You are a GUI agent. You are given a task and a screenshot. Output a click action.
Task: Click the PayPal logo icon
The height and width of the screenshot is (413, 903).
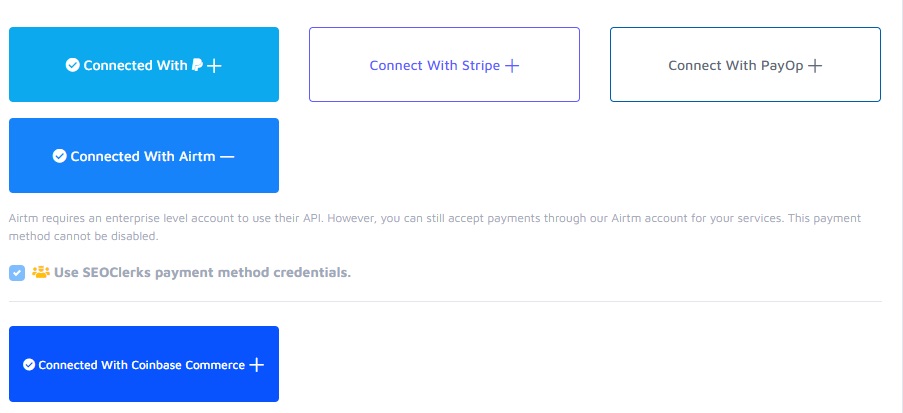[197, 65]
